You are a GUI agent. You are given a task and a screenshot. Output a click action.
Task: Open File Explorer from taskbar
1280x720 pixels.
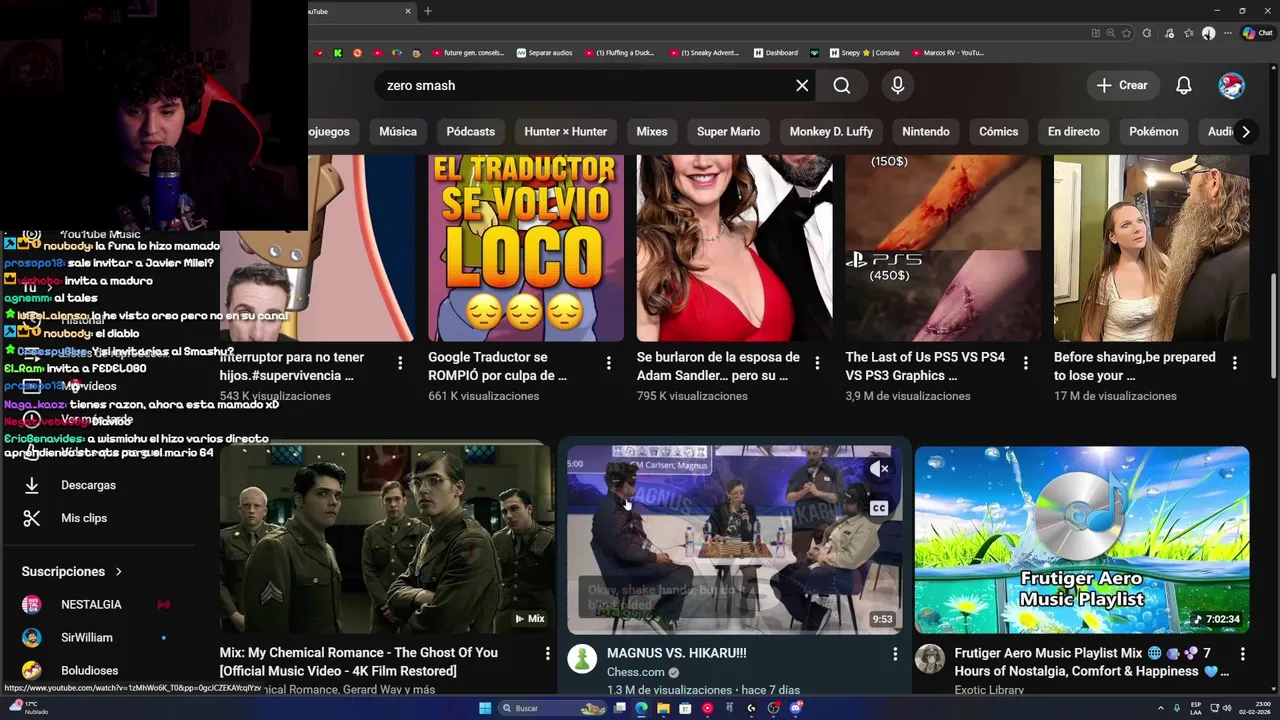click(663, 708)
